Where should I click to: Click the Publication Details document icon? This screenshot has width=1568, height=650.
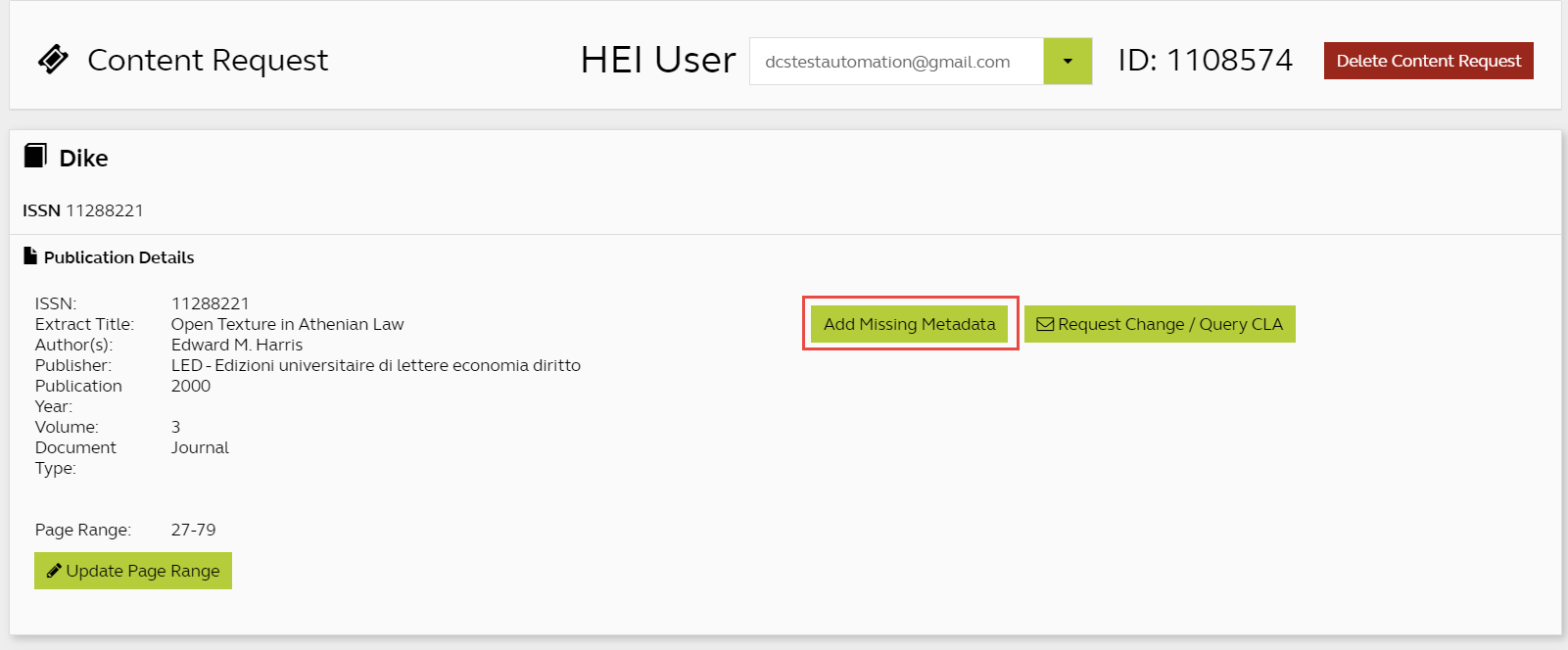[30, 256]
